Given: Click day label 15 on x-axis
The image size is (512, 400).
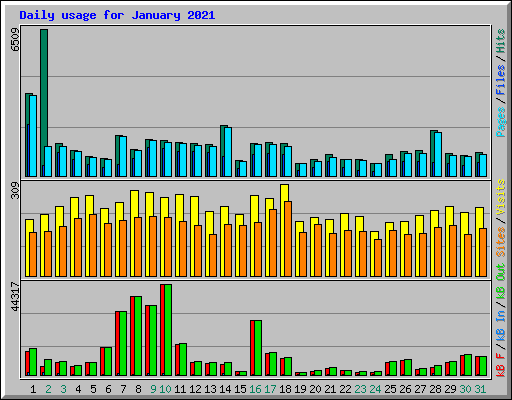Looking at the screenshot, I should pyautogui.click(x=240, y=389).
